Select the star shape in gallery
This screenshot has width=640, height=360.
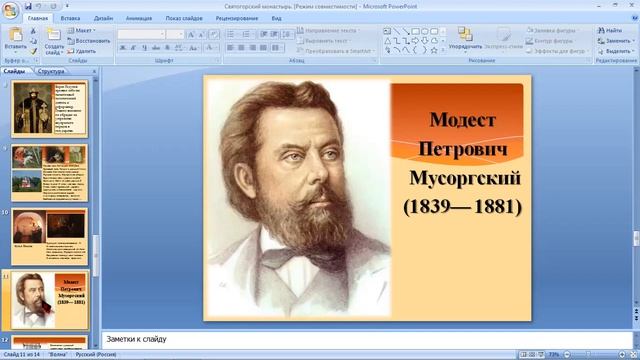pos(434,50)
